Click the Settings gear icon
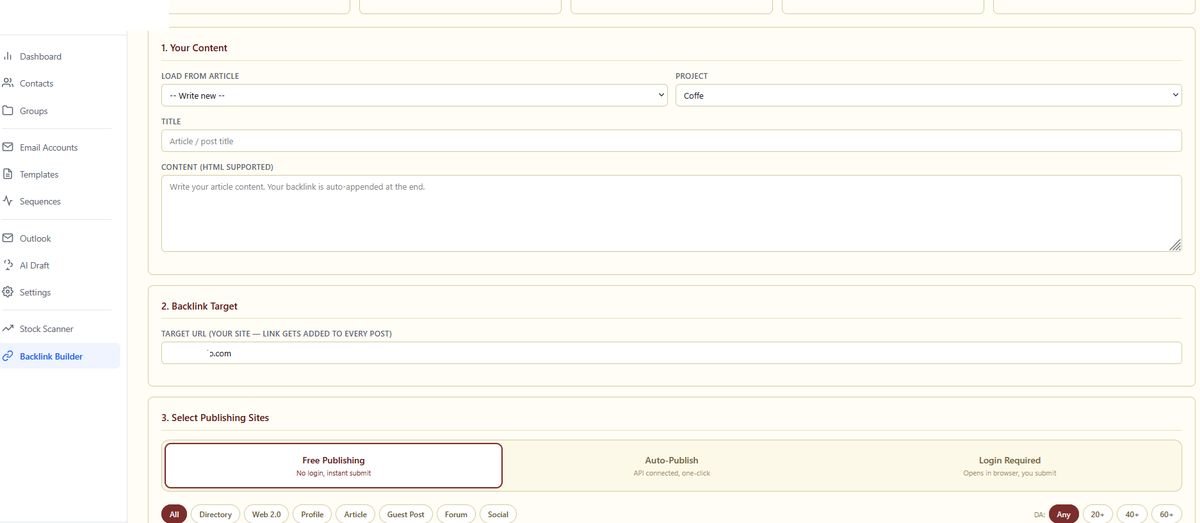 pyautogui.click(x=8, y=292)
